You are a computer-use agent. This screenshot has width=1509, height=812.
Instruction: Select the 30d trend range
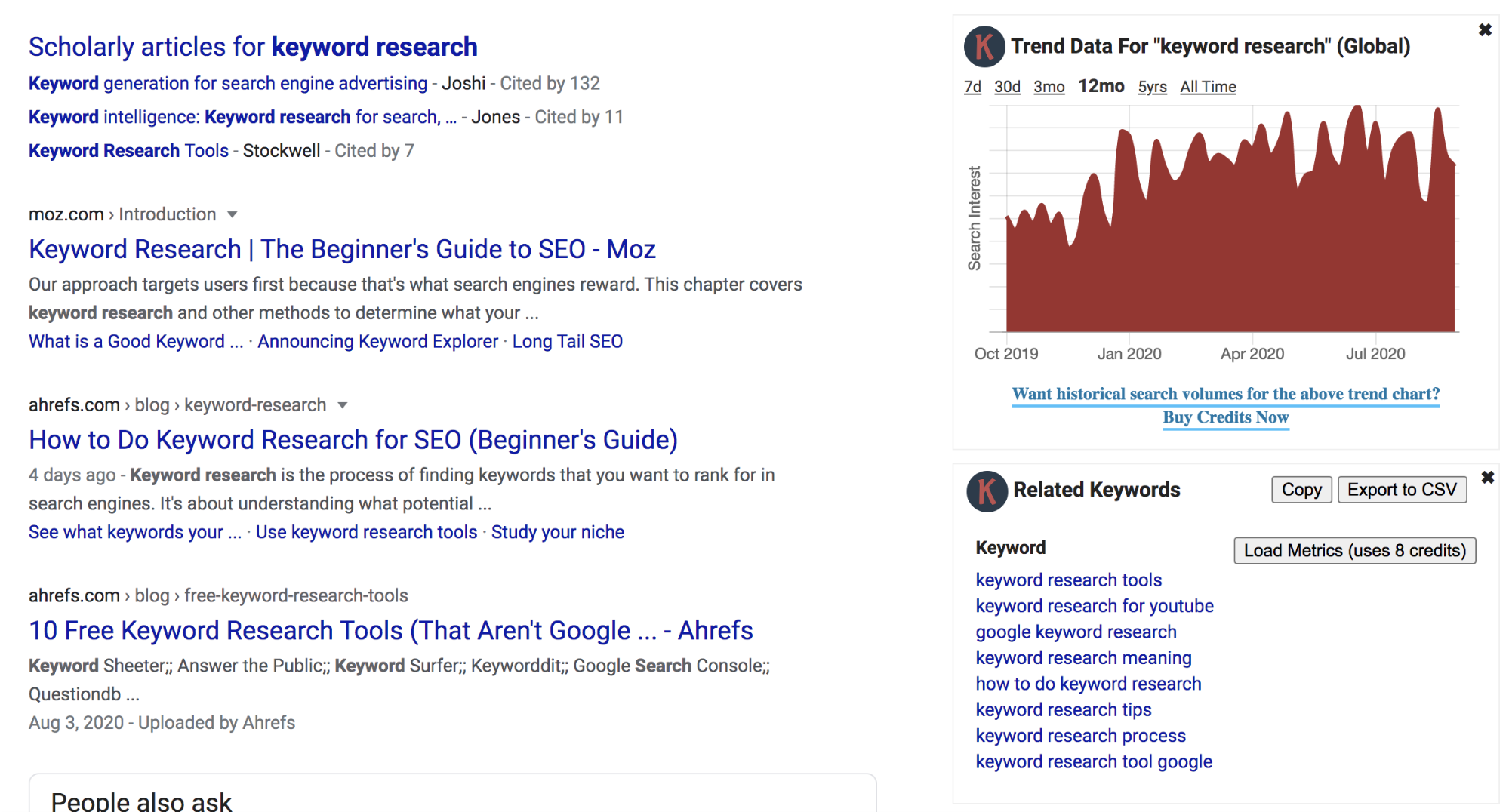tap(1007, 87)
